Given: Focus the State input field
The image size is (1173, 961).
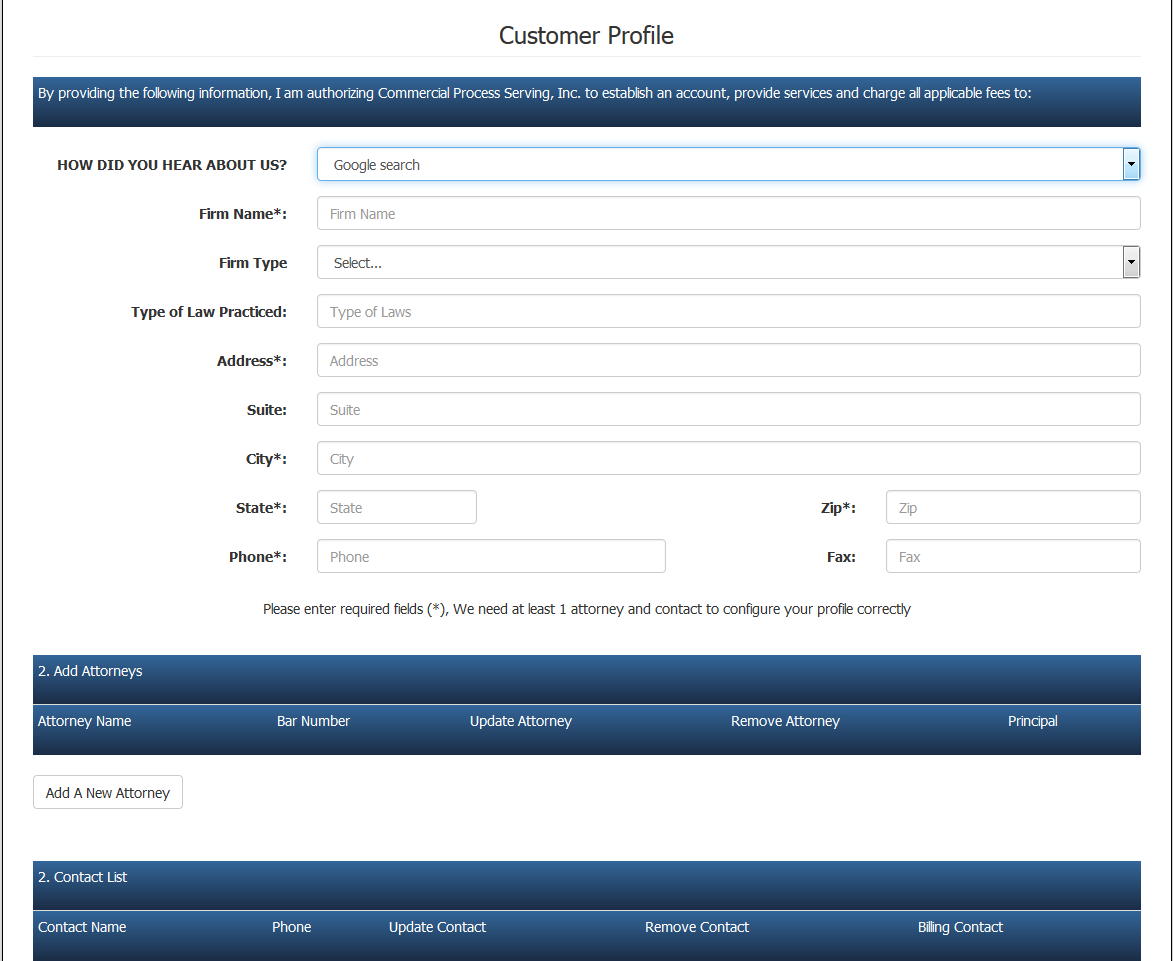Looking at the screenshot, I should pyautogui.click(x=396, y=508).
